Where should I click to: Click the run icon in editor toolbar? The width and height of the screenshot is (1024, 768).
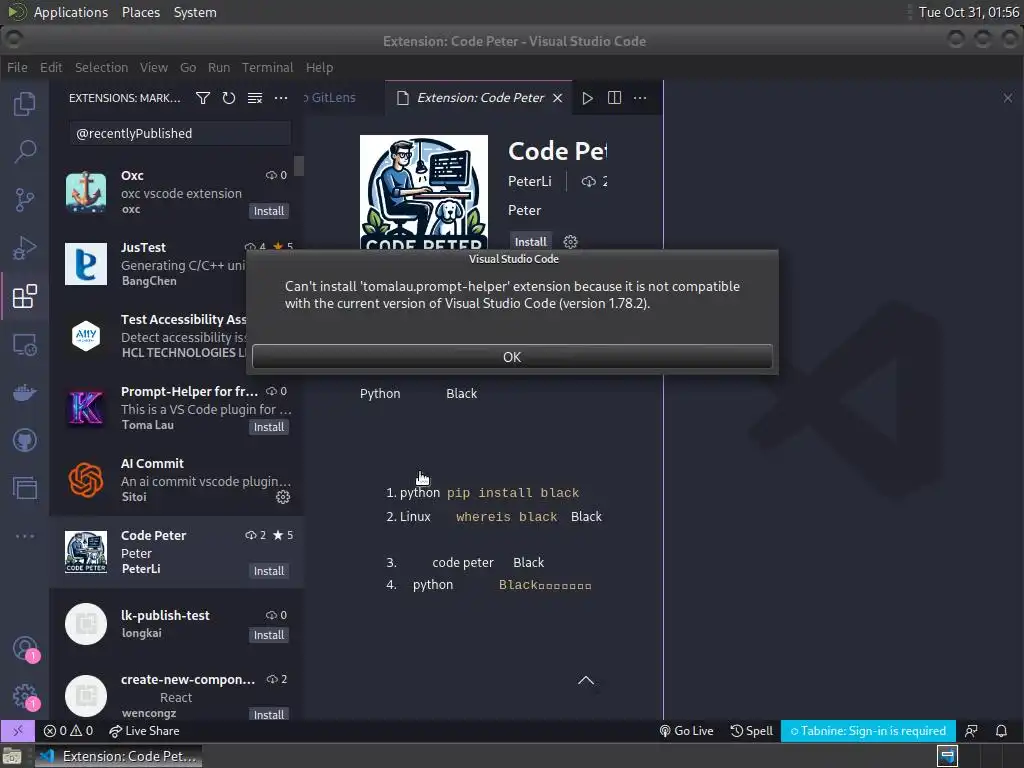tap(588, 98)
